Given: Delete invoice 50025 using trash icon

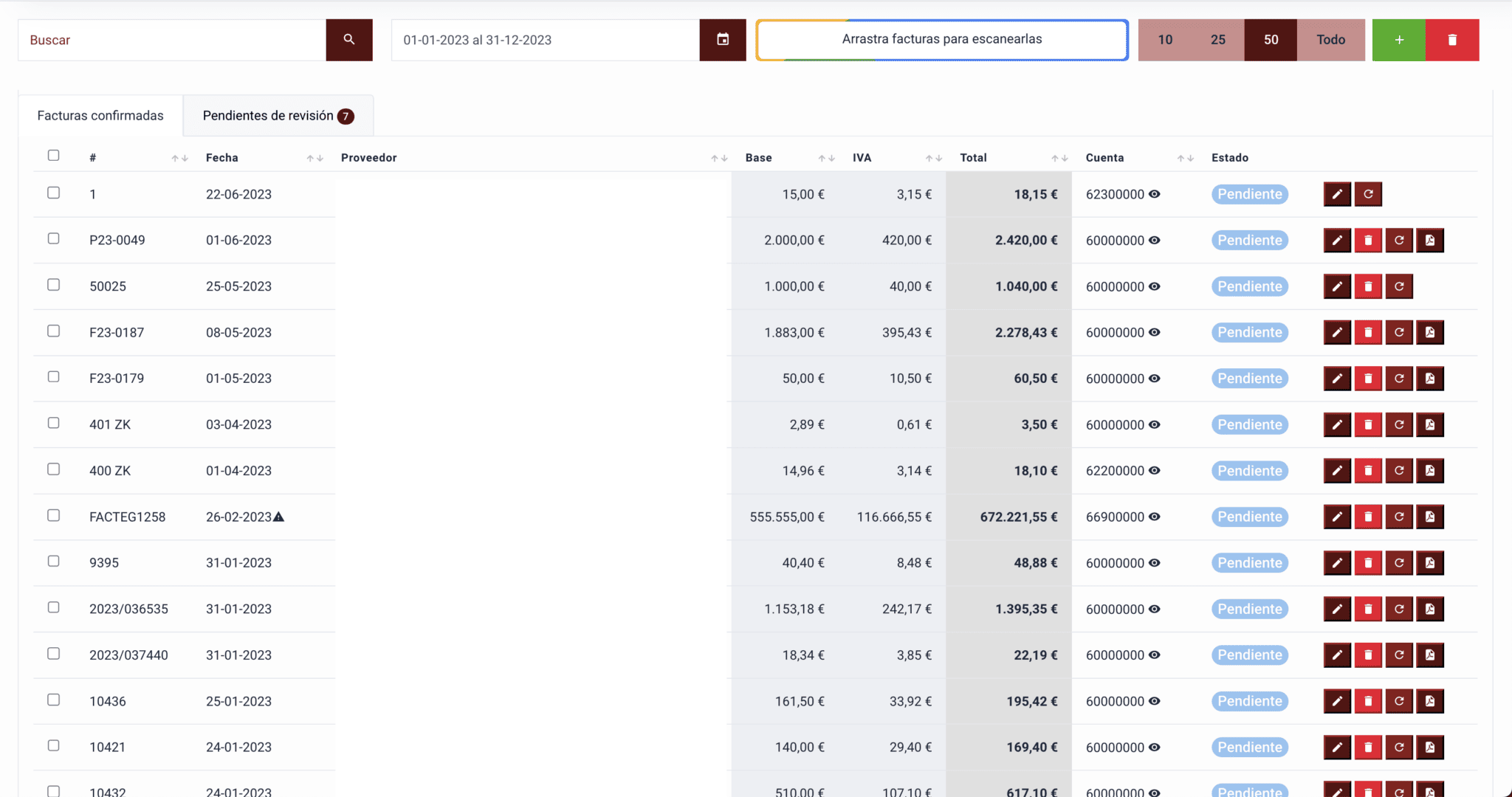Looking at the screenshot, I should (x=1367, y=286).
